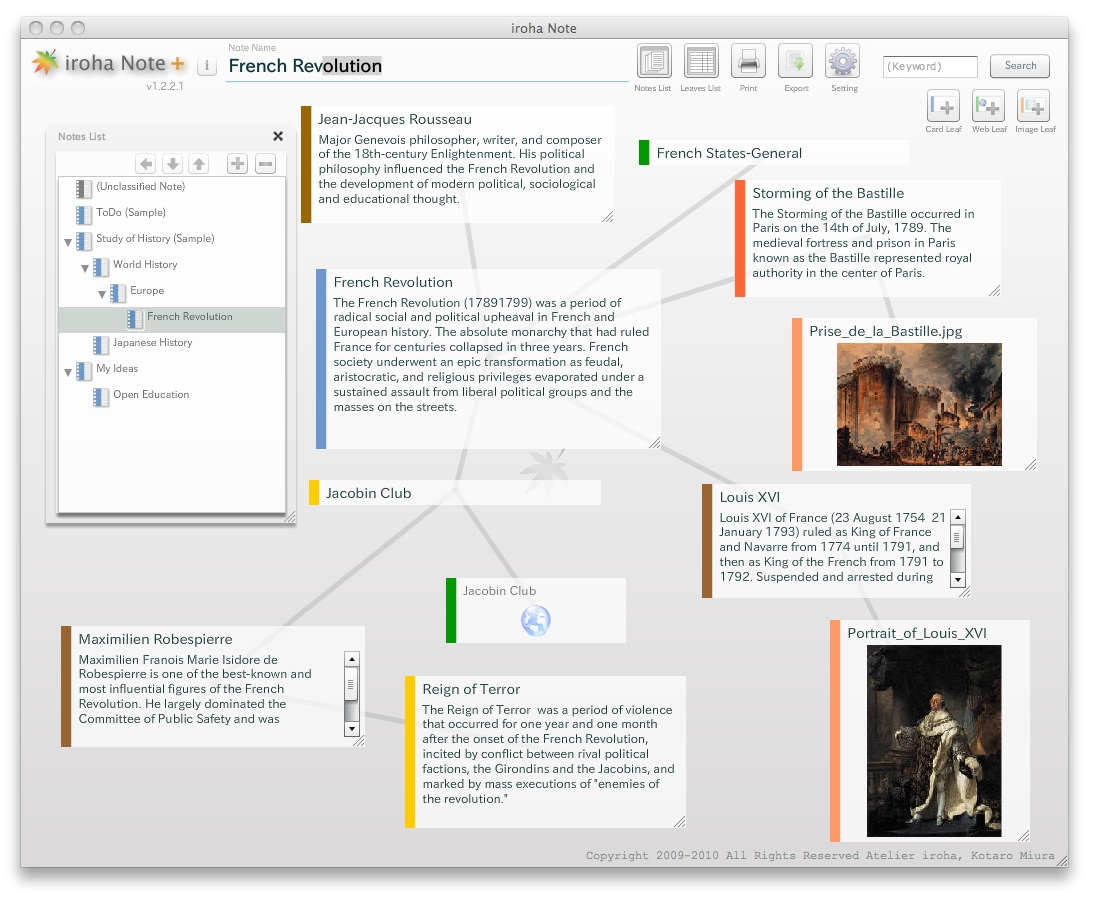The width and height of the screenshot is (1099, 901).
Task: Click the left arrow in Notes List panel
Action: coord(146,164)
